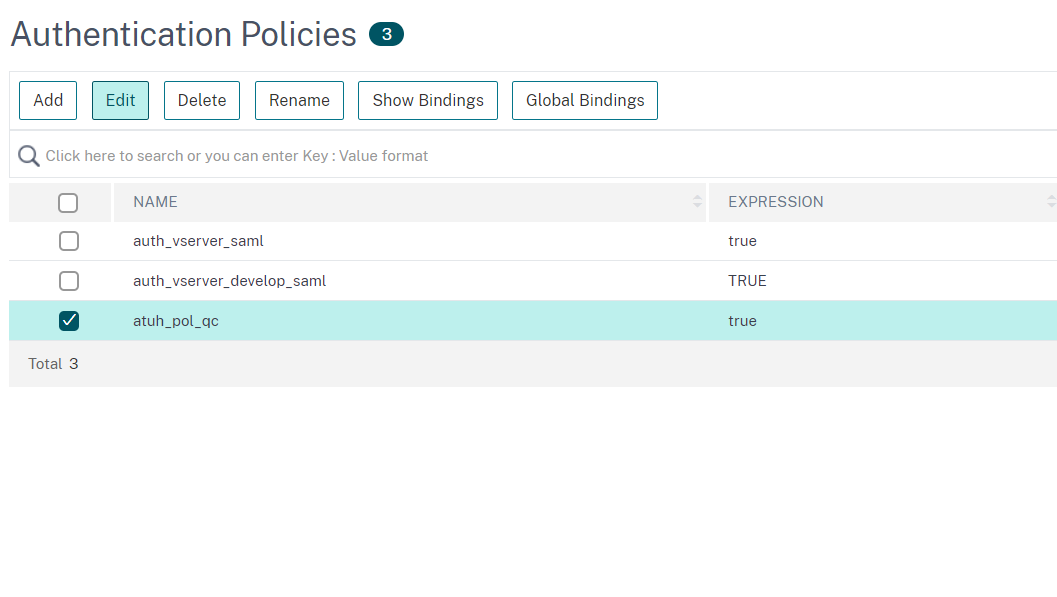Image resolution: width=1057 pixels, height=597 pixels.
Task: Click the auth_vserver_develop_saml policy name
Action: pyautogui.click(x=229, y=281)
